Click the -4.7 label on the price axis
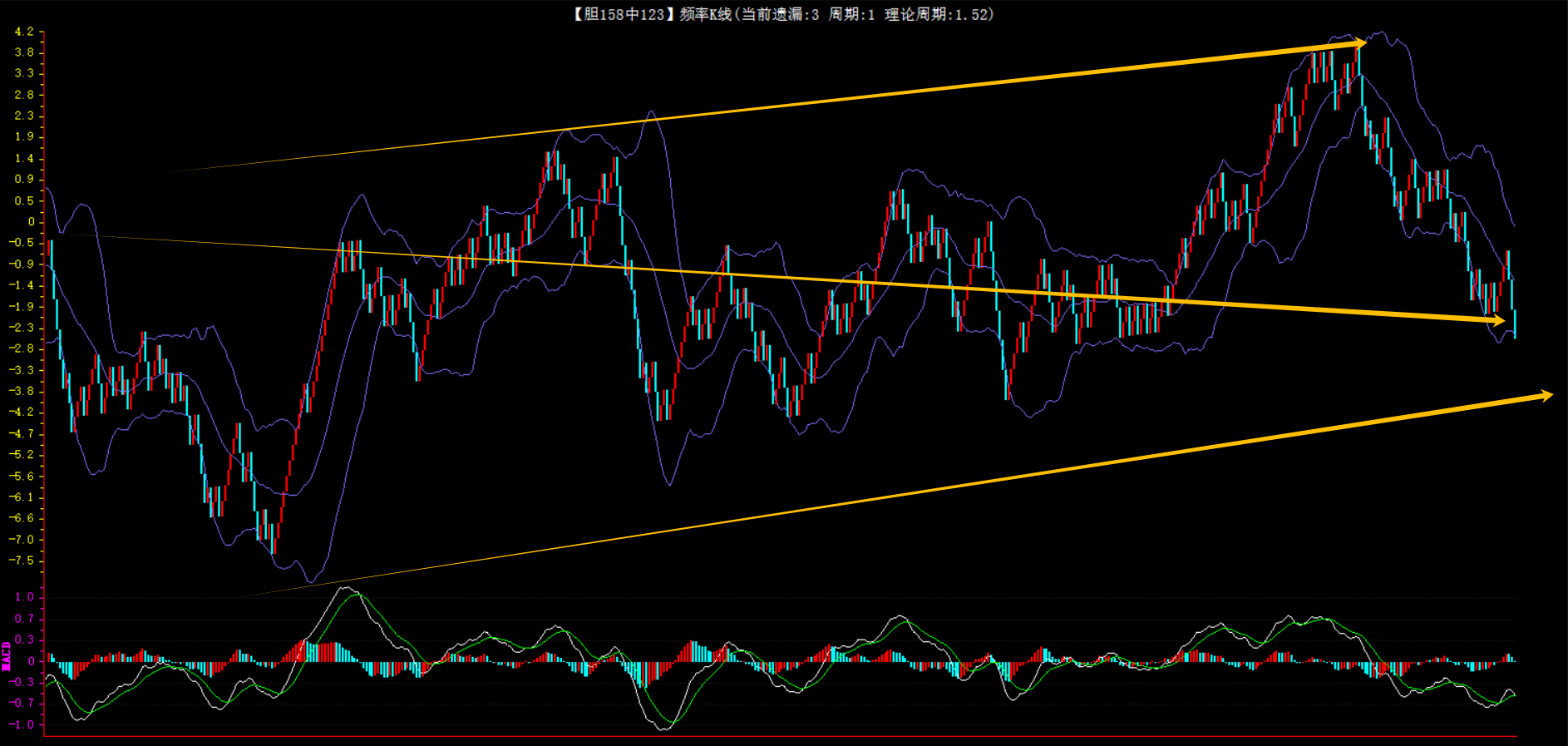 (22, 433)
